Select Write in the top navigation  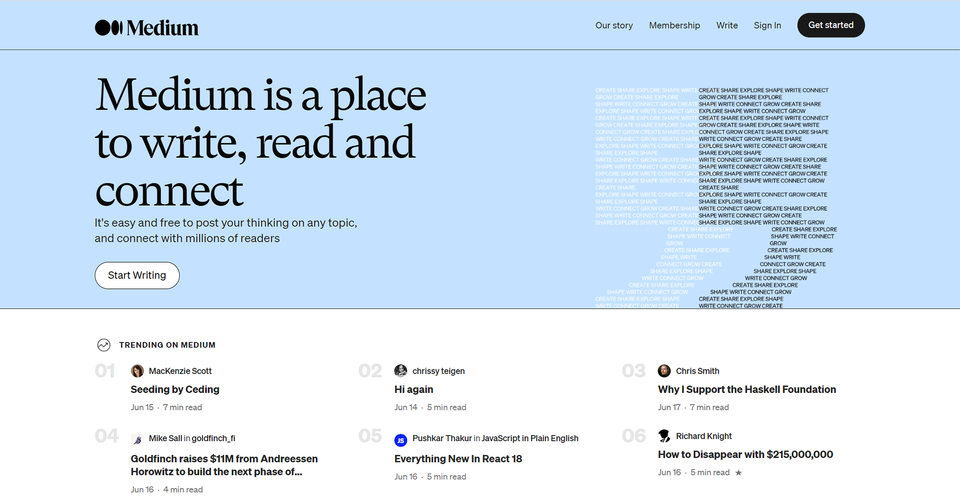[x=727, y=25]
